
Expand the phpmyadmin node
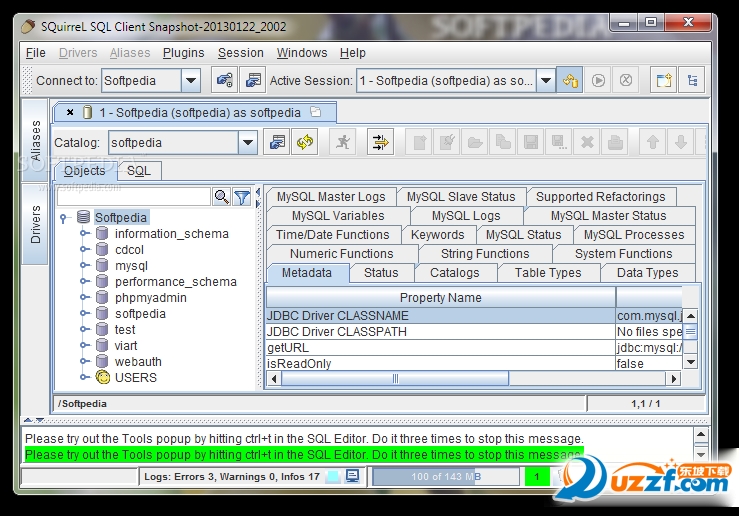[84, 297]
